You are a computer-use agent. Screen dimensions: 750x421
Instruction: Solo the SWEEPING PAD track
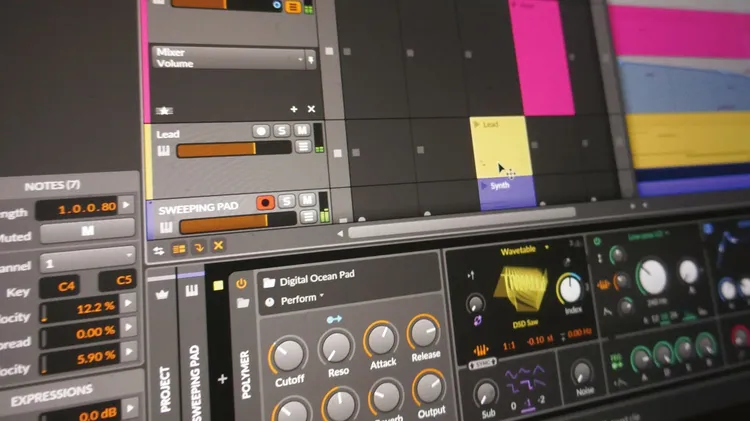[287, 201]
